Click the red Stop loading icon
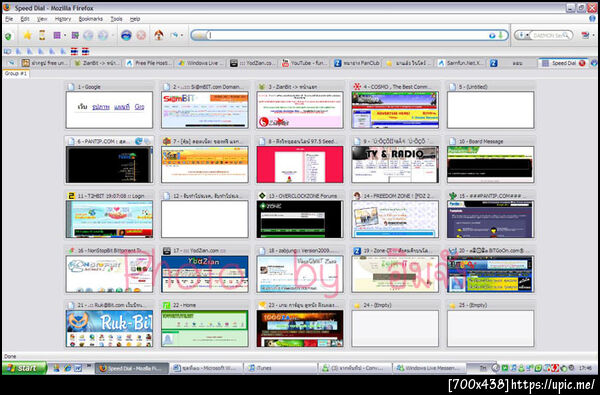 [141, 36]
